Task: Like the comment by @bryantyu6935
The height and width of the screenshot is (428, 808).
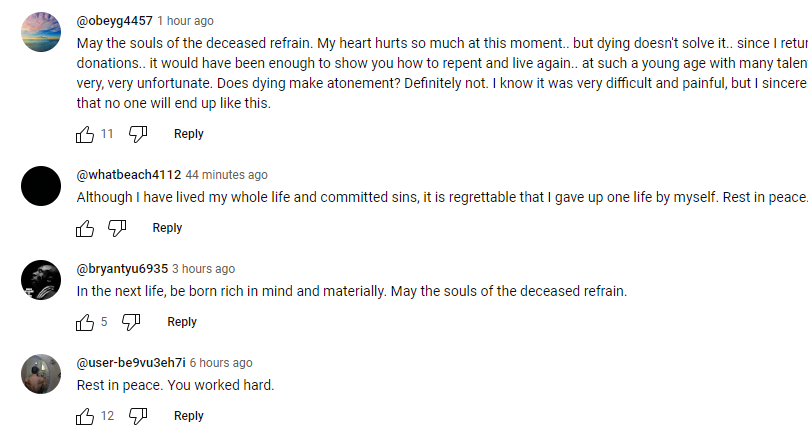Action: (x=85, y=322)
